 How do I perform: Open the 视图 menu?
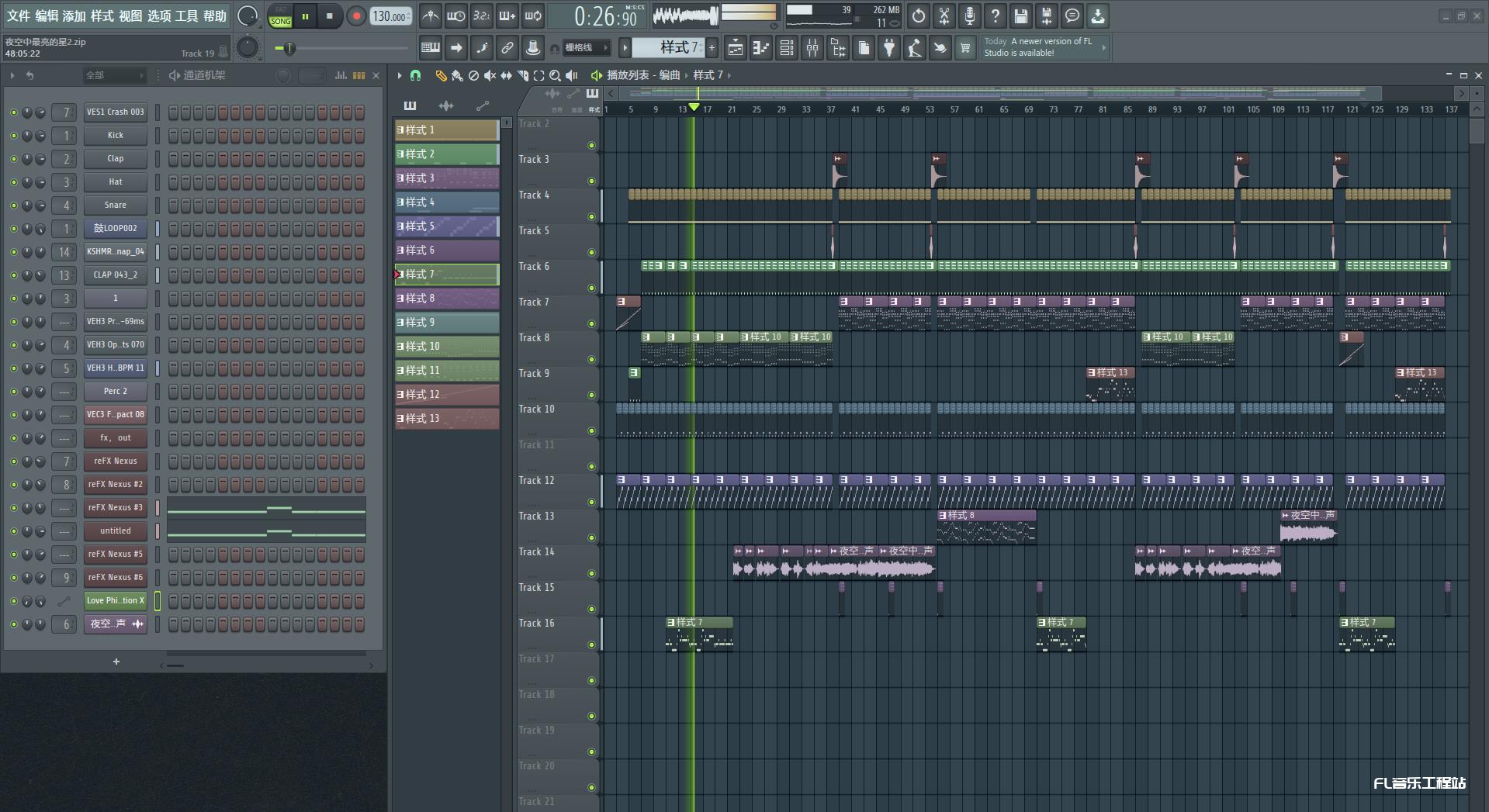coord(130,16)
